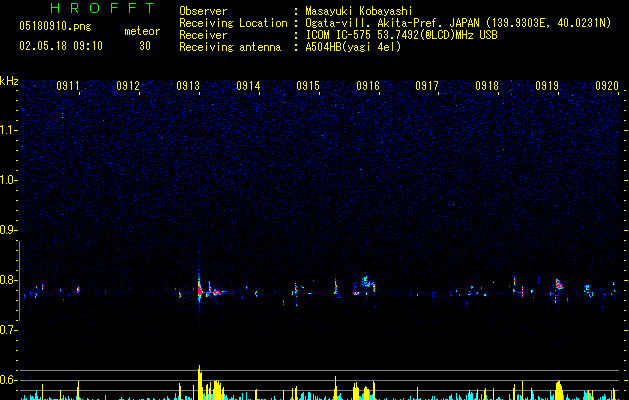629x400 pixels.
Task: Click the 0.9 kHz axis label
Action: (x=8, y=230)
